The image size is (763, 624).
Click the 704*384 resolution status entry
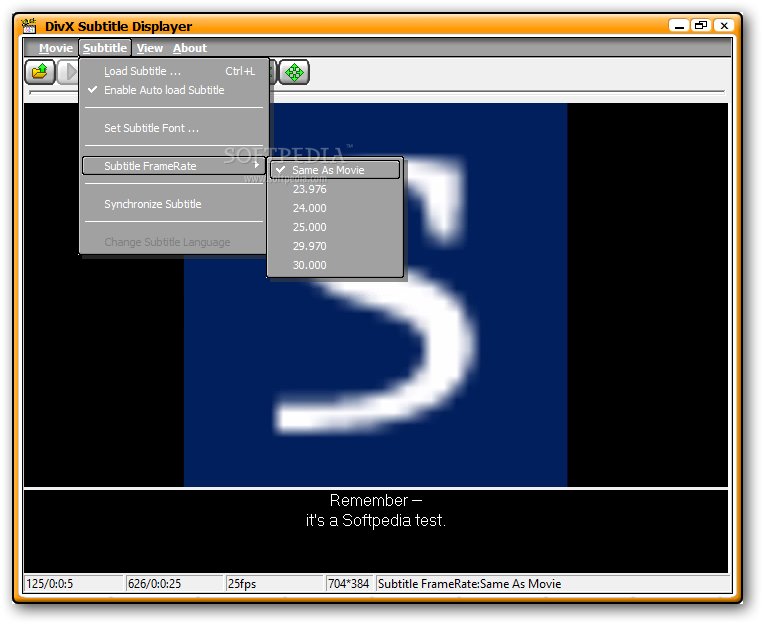pos(349,584)
